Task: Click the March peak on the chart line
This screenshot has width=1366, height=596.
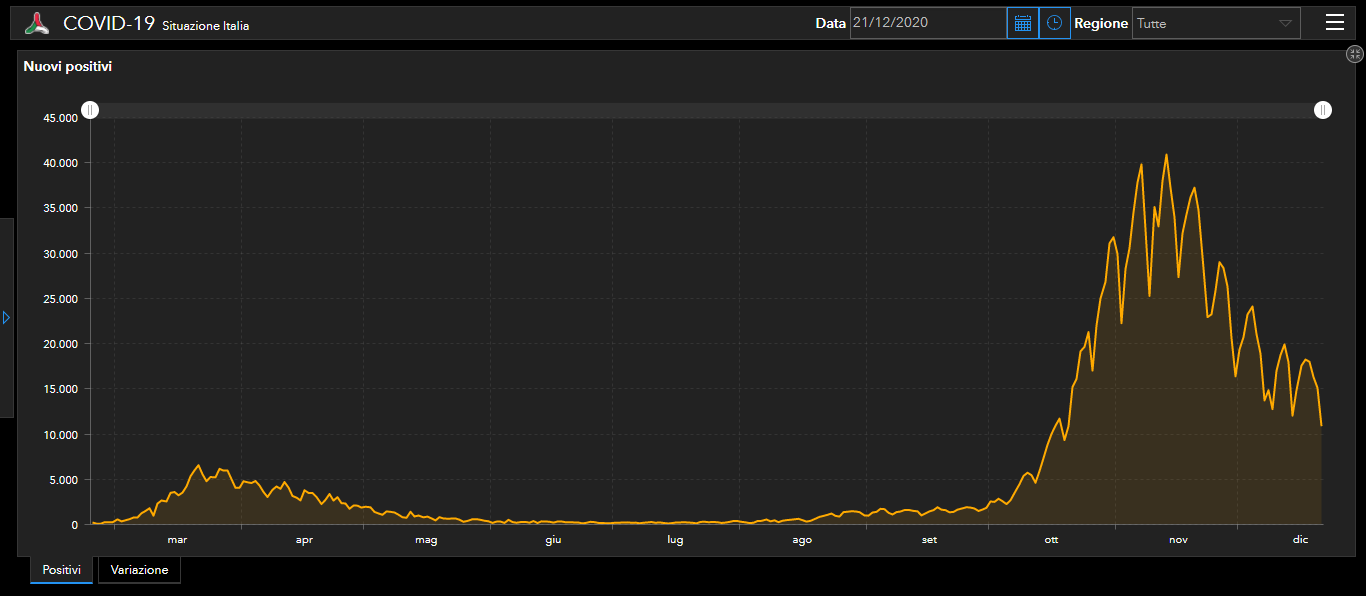Action: 198,465
